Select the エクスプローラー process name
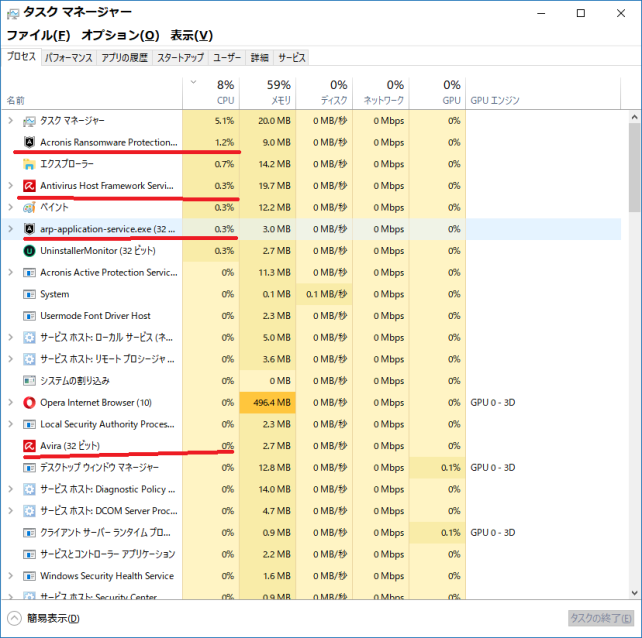The height and width of the screenshot is (638, 642). click(x=67, y=164)
